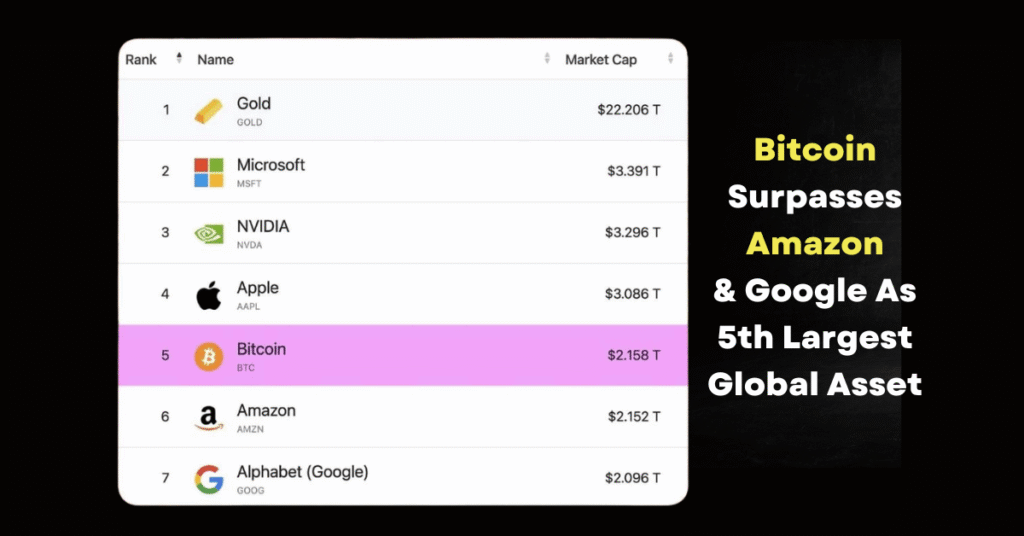
Task: Click the NVDA ticker label
Action: pyautogui.click(x=249, y=245)
